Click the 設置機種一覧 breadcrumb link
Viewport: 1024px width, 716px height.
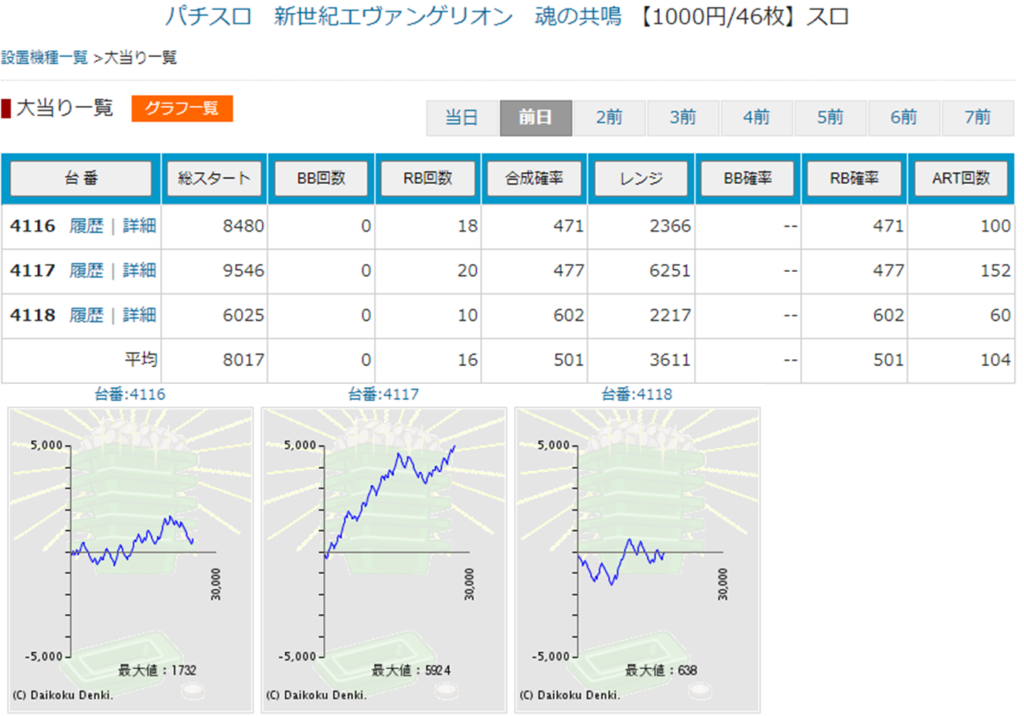click(x=44, y=58)
